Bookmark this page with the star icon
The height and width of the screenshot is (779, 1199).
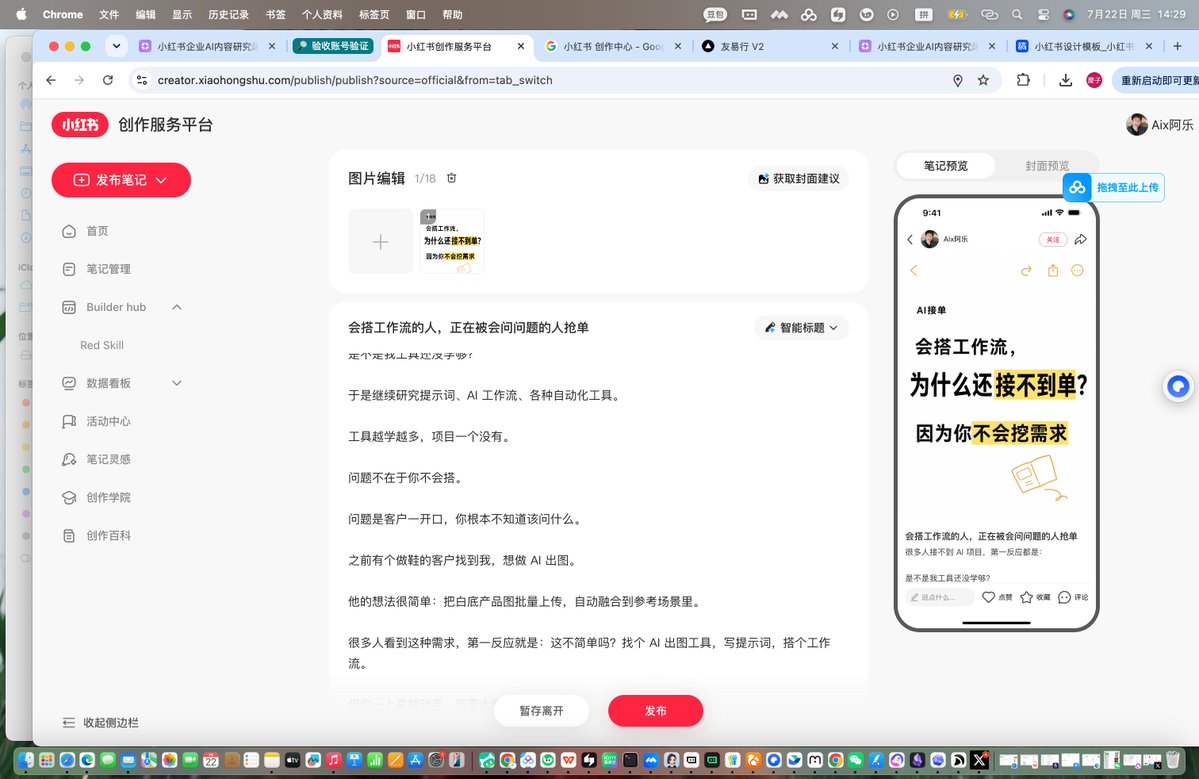[983, 80]
